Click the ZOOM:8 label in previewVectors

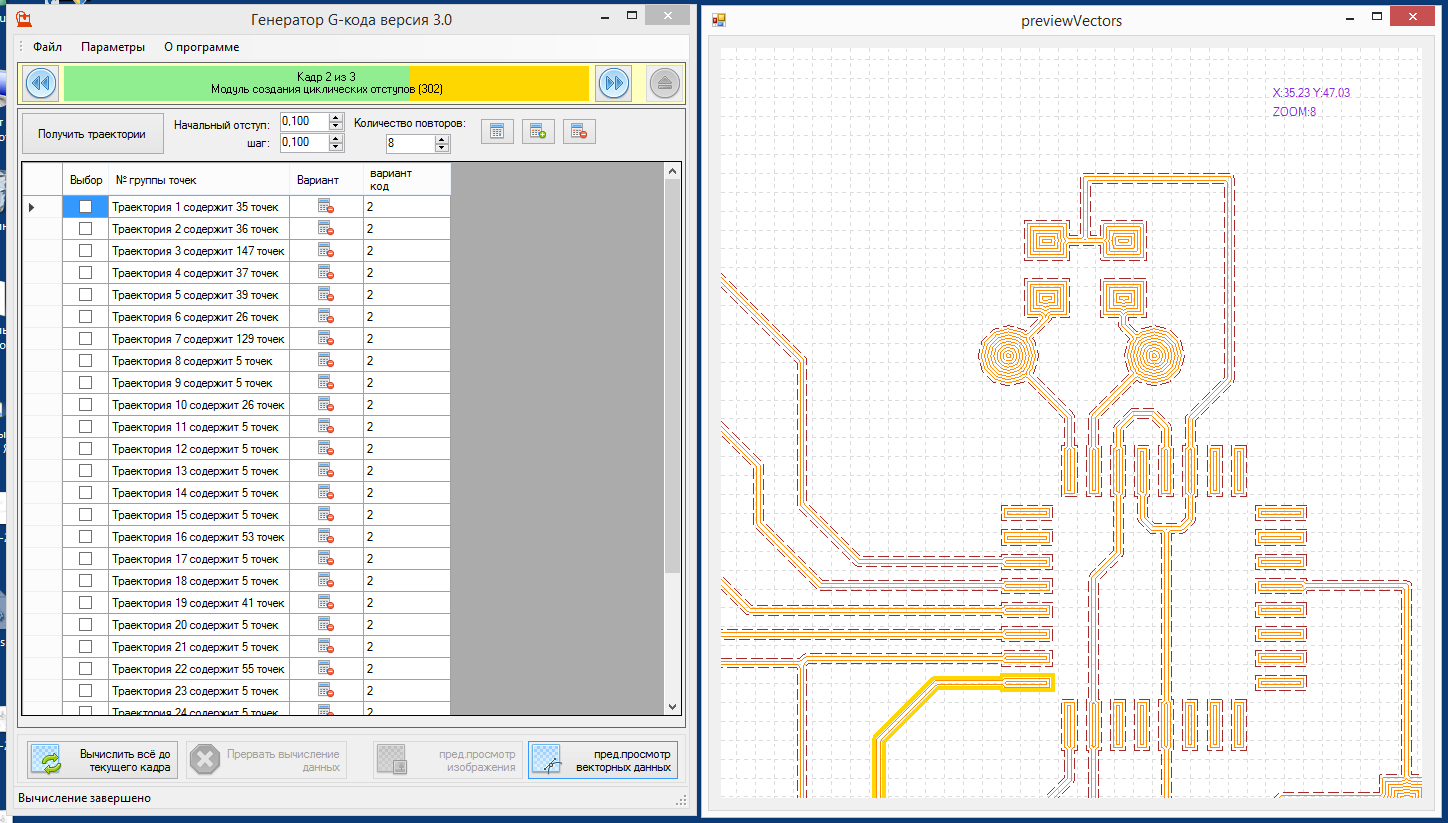coord(1294,112)
